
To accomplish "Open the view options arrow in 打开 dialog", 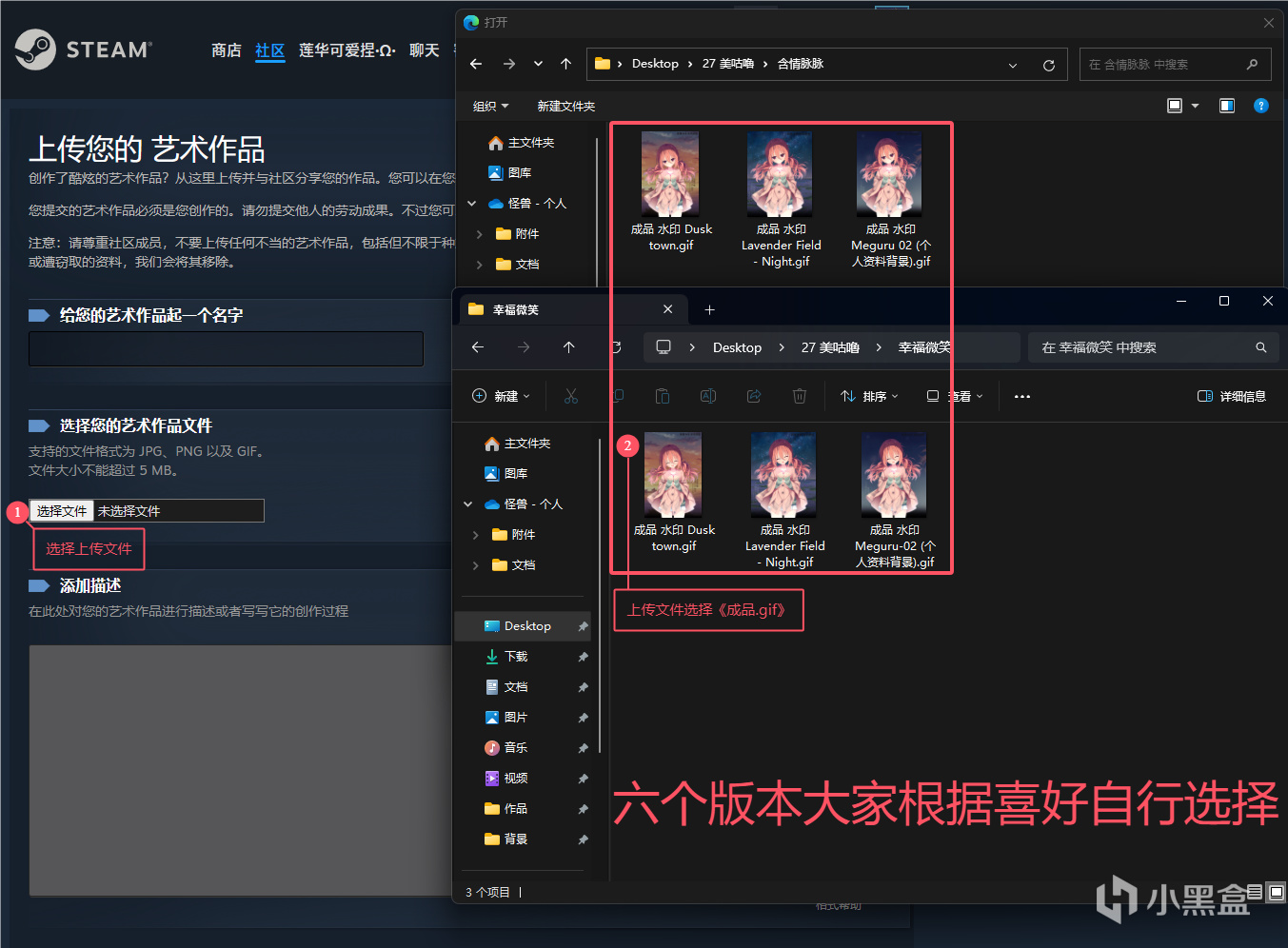I will (x=1196, y=106).
